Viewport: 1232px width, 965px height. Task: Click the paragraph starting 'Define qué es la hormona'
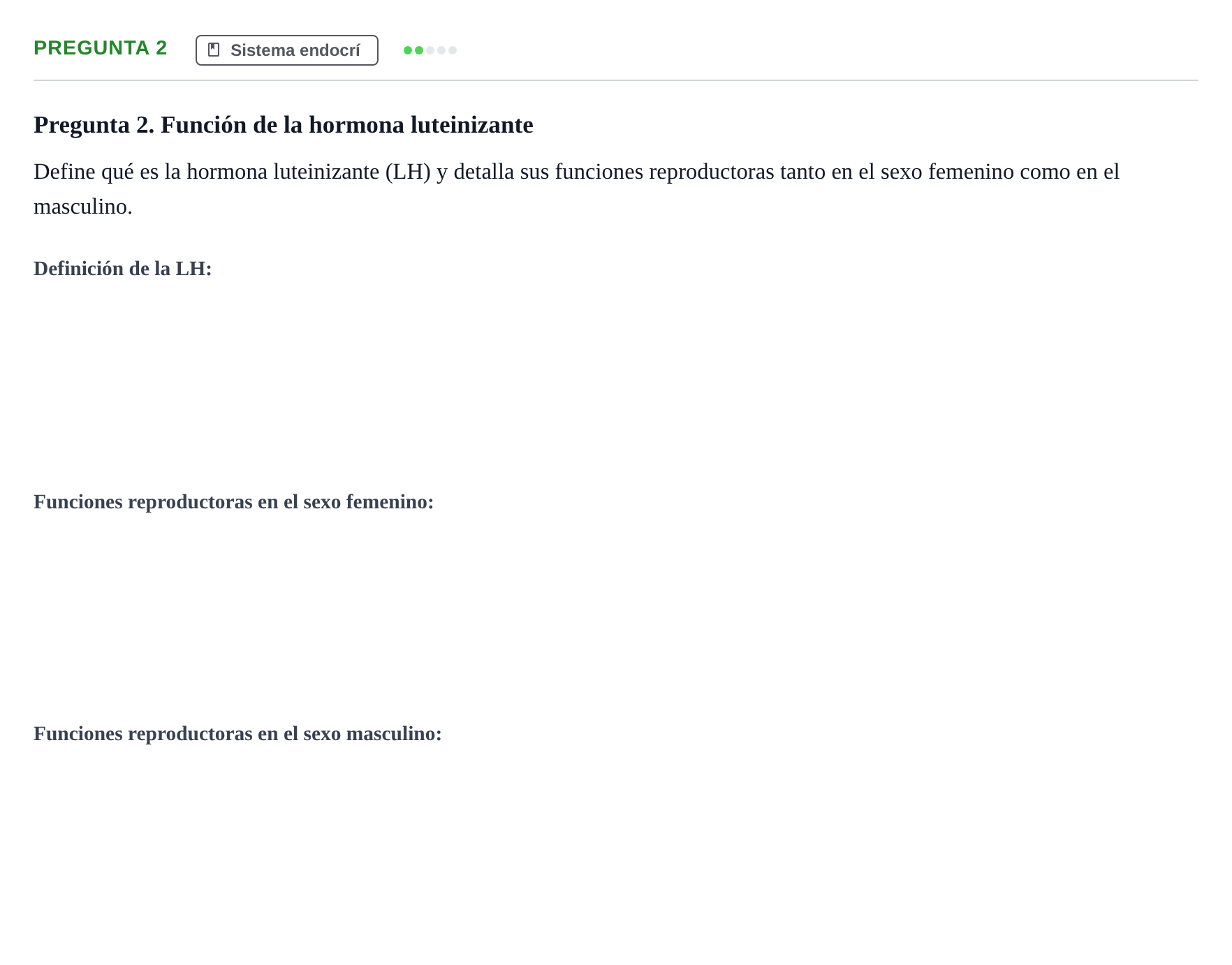[576, 189]
